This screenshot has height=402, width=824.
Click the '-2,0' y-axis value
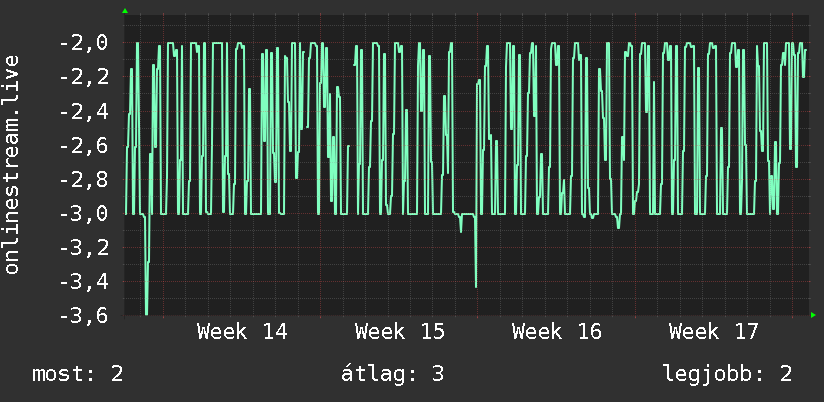(x=84, y=43)
